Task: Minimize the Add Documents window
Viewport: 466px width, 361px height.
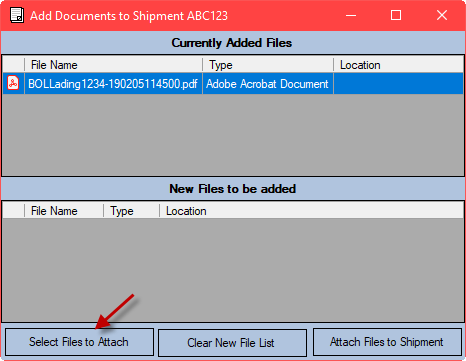Action: [351, 15]
